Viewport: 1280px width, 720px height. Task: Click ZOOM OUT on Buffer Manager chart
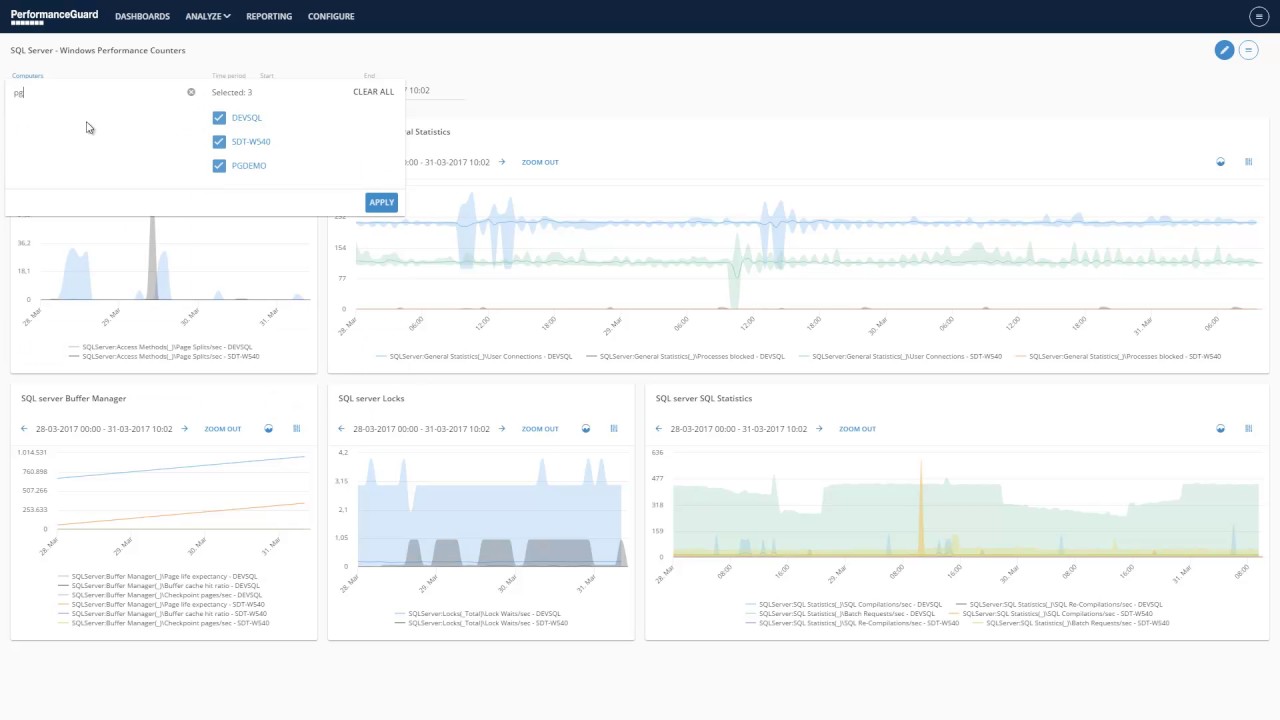pyautogui.click(x=223, y=429)
